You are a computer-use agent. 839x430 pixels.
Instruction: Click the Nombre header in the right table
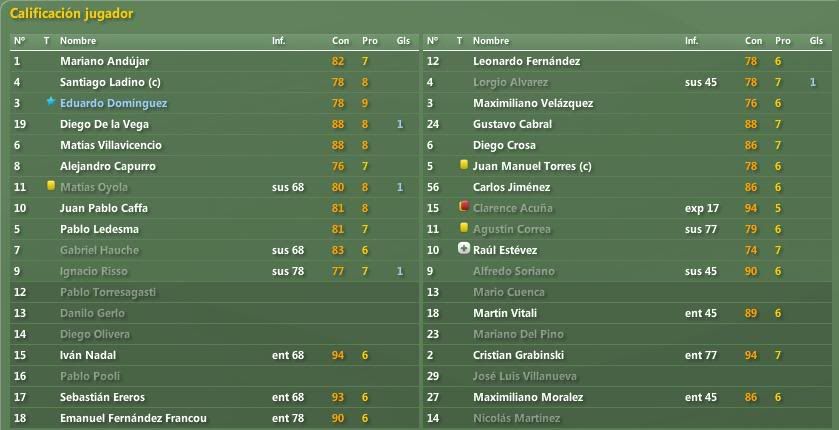tap(491, 41)
